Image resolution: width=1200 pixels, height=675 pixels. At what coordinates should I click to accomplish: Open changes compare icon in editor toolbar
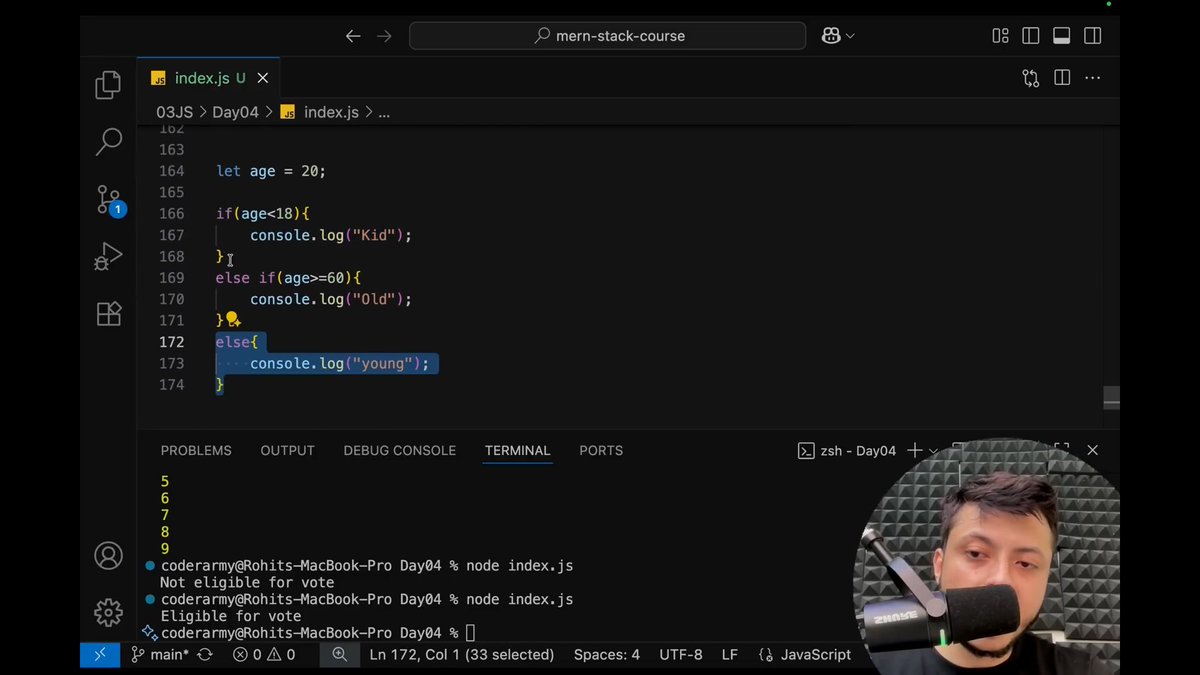(x=1031, y=78)
